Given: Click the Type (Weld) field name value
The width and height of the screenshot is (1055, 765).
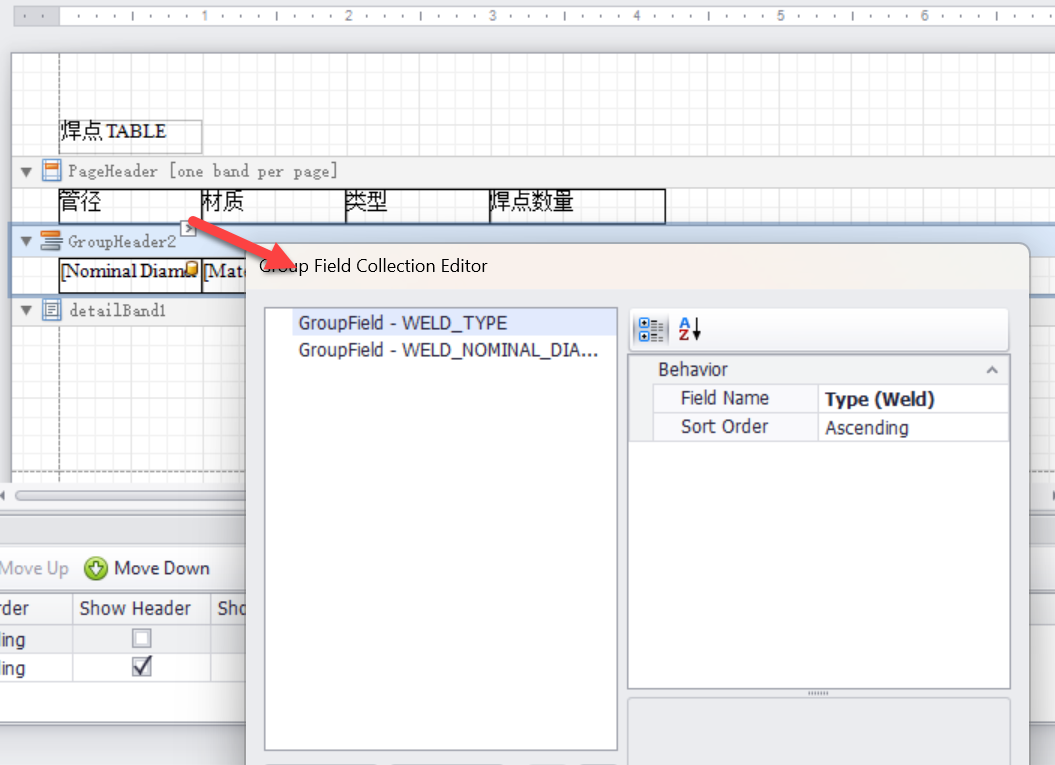Looking at the screenshot, I should (878, 398).
